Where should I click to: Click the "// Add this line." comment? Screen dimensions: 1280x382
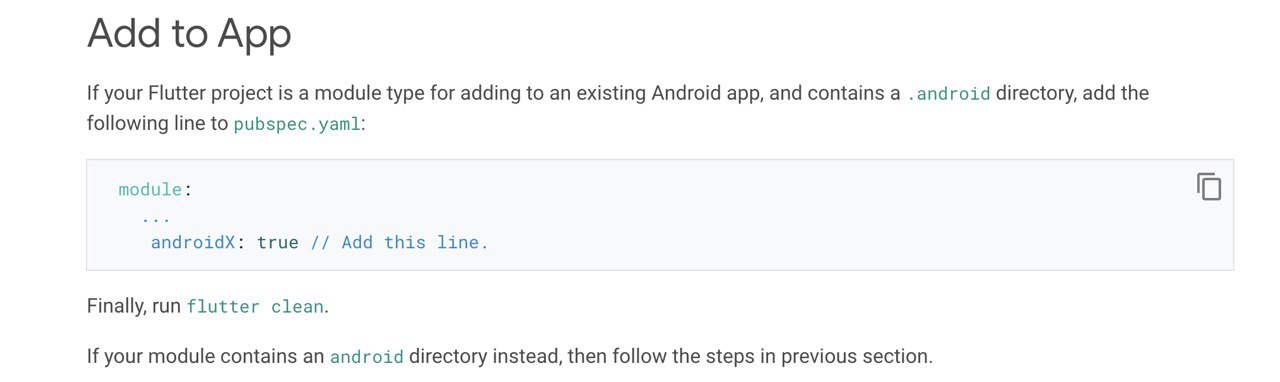point(399,243)
